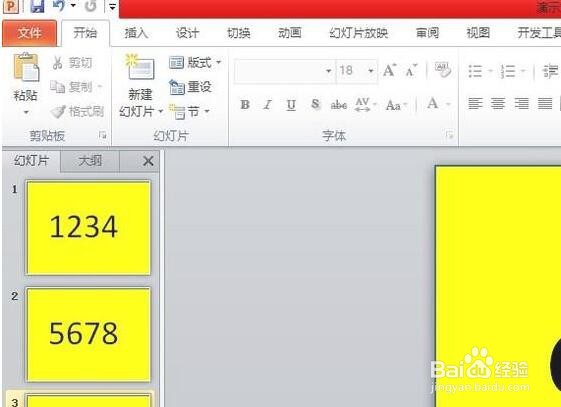Screen dimensions: 561x407
Task: Click the Change Case Aa icon
Action: [x=393, y=105]
